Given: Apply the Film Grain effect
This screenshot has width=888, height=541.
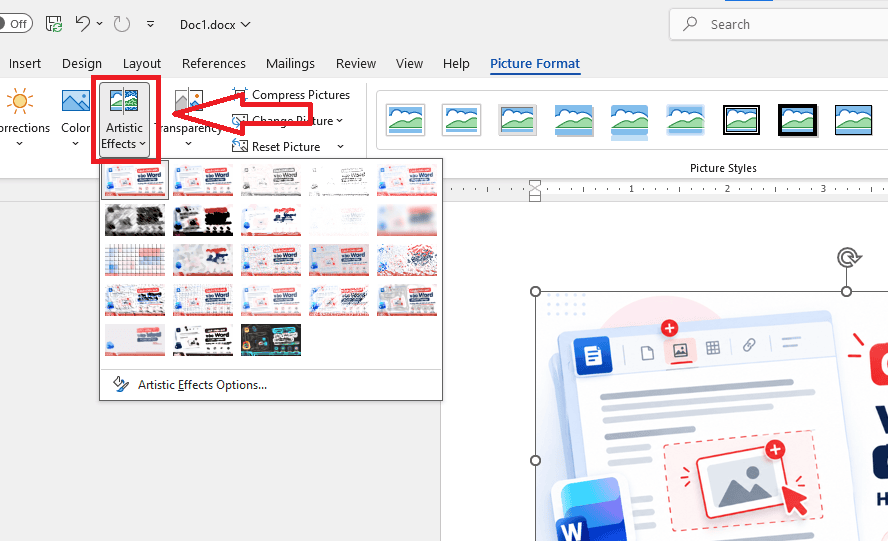Looking at the screenshot, I should point(271,260).
